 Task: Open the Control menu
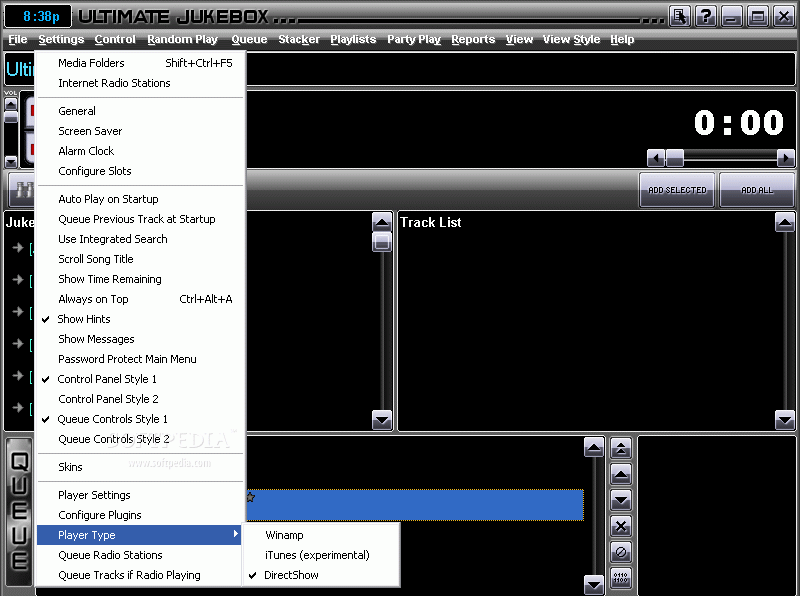(115, 39)
